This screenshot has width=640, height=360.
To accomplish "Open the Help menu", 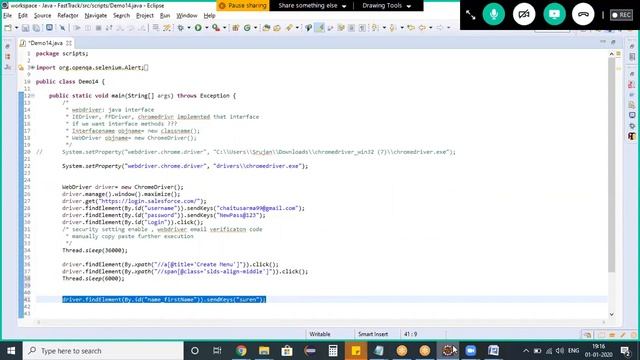I will pos(209,16).
